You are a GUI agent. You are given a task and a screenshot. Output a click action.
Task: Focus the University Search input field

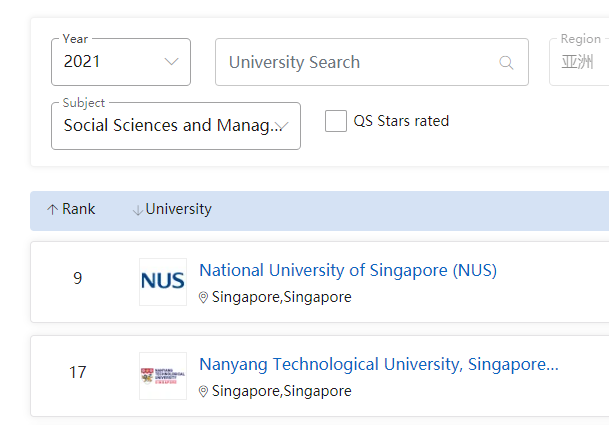[355, 62]
